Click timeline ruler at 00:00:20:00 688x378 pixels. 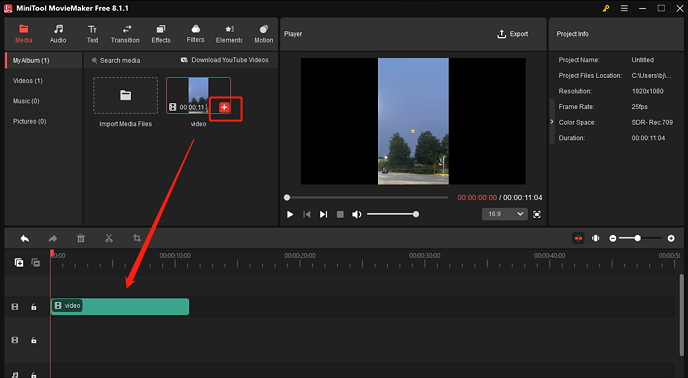300,256
